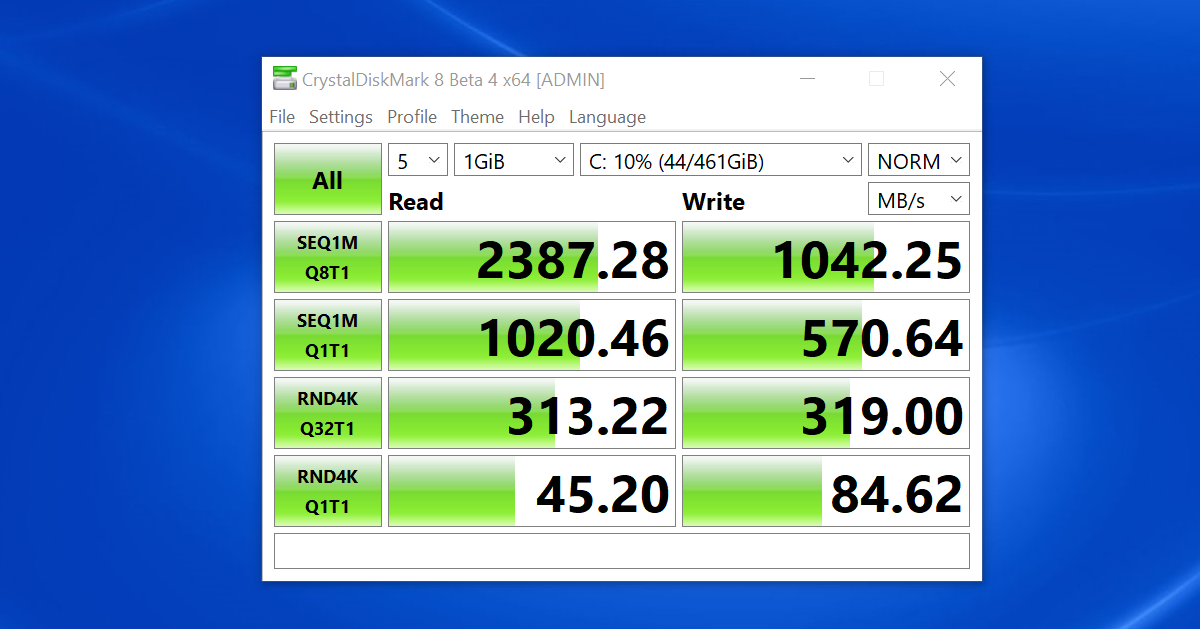Screen dimensions: 1200x629
Task: Click the SEQ1M Q1T1 read result 1020.46
Action: click(x=532, y=335)
